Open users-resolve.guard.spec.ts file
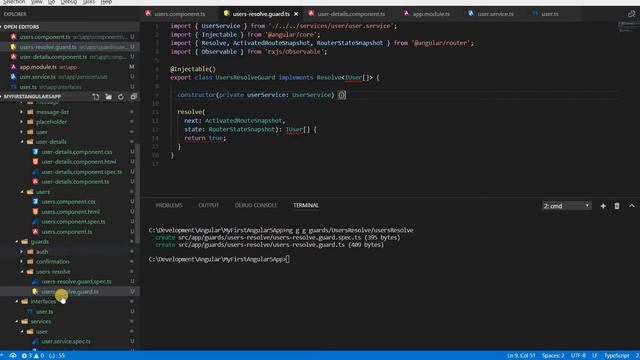The width and height of the screenshot is (640, 360). coord(76,282)
